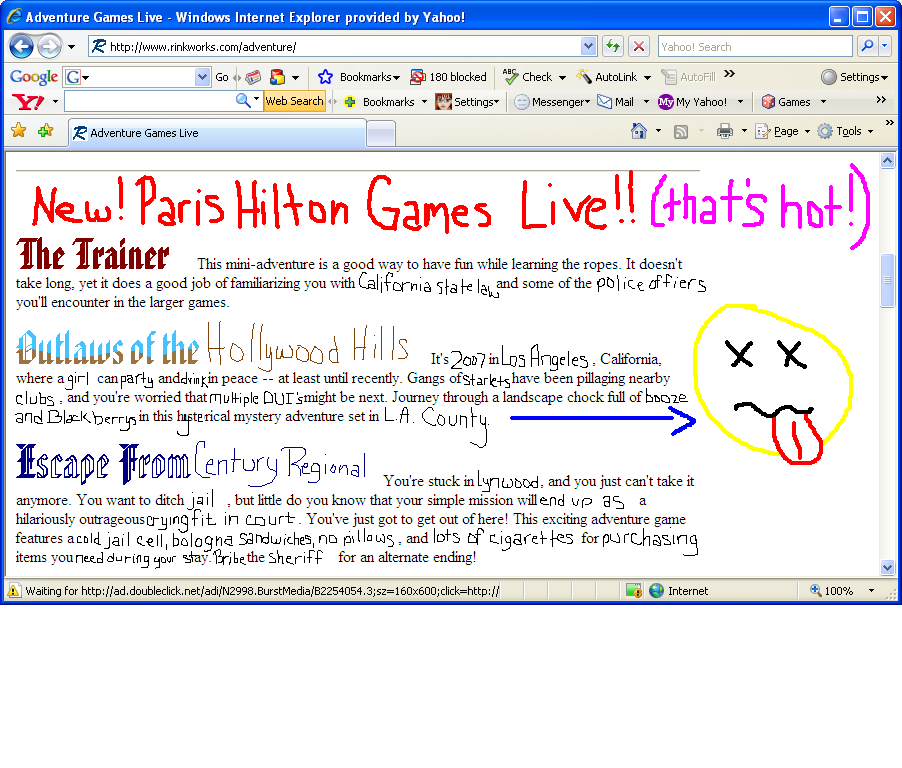The image size is (902, 768).
Task: Click the Yahoo Mail envelope button
Action: coord(616,102)
